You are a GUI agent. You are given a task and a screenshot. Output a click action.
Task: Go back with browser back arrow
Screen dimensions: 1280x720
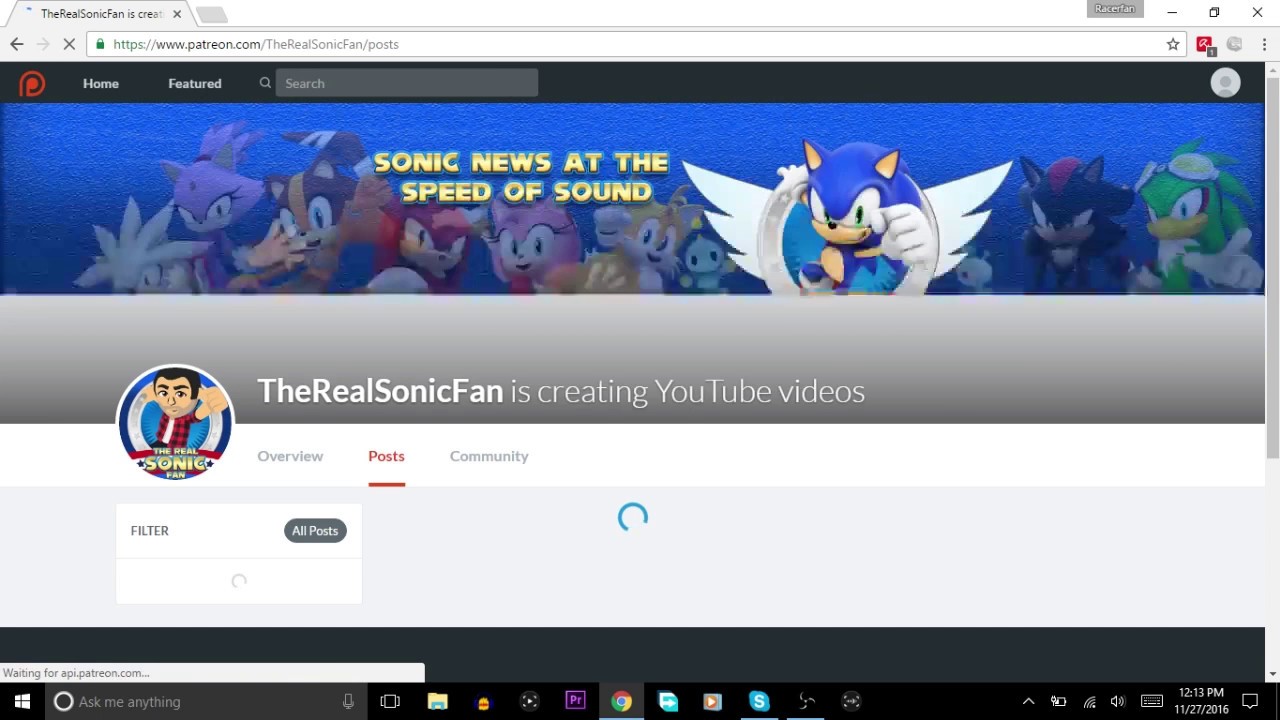tap(16, 44)
